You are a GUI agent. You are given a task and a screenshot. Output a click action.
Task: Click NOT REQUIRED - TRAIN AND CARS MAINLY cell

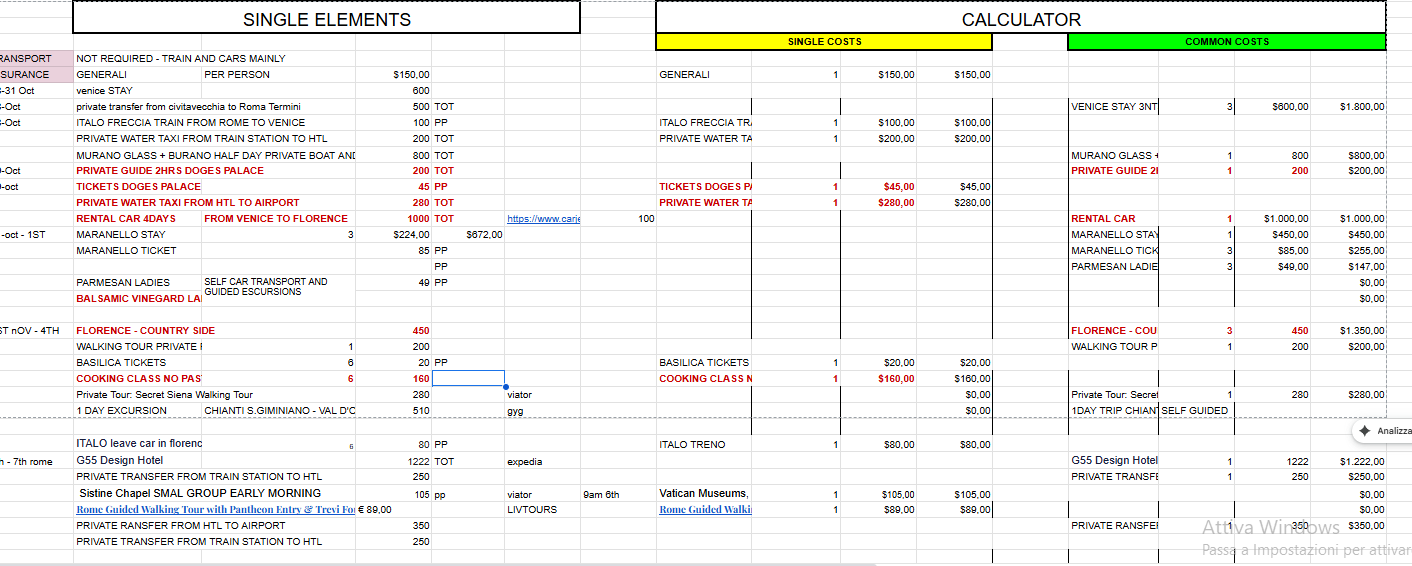(181, 59)
